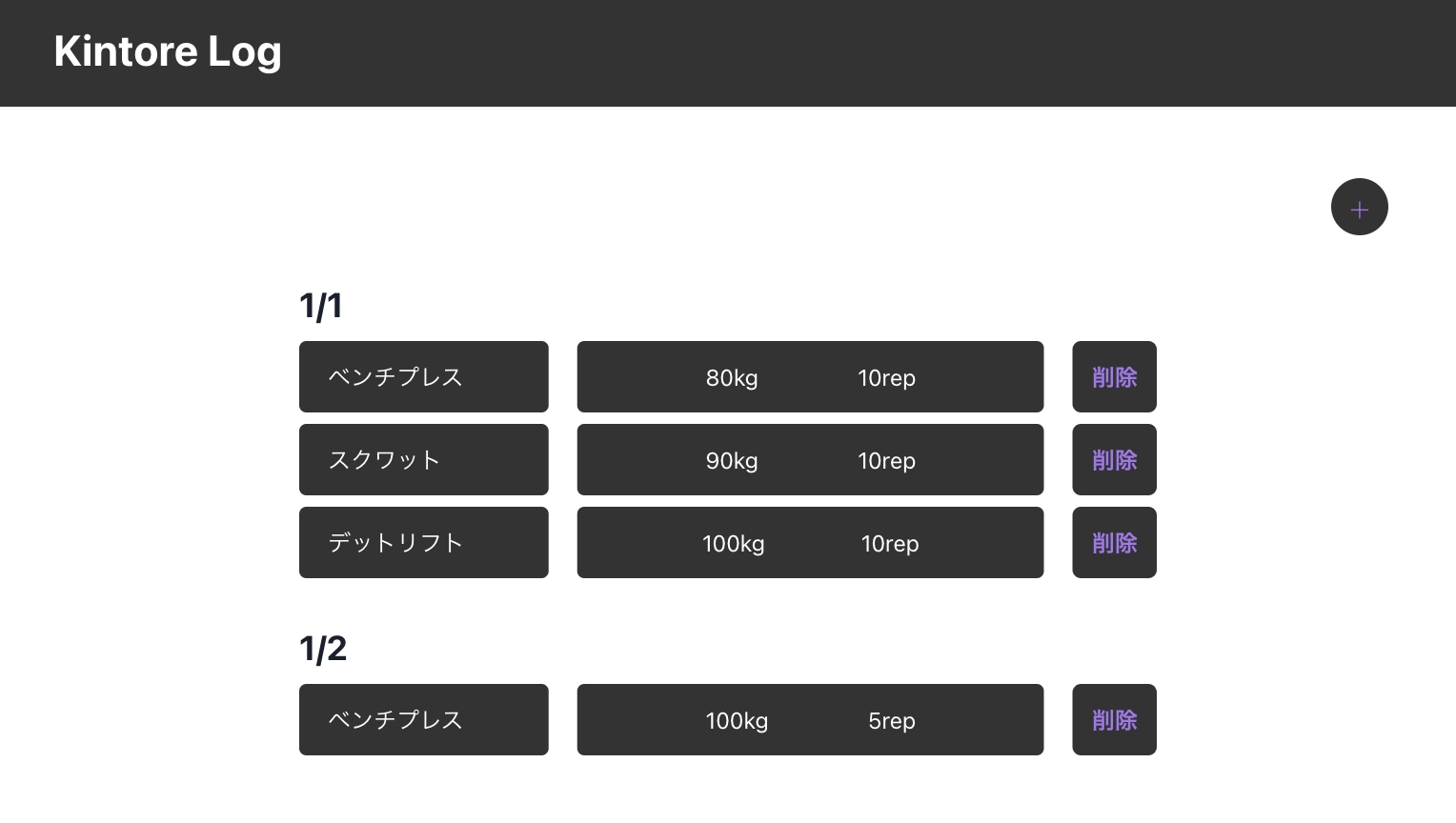The height and width of the screenshot is (823, 1456).
Task: Click 削除 beside the デットリフト row
Action: point(1114,543)
